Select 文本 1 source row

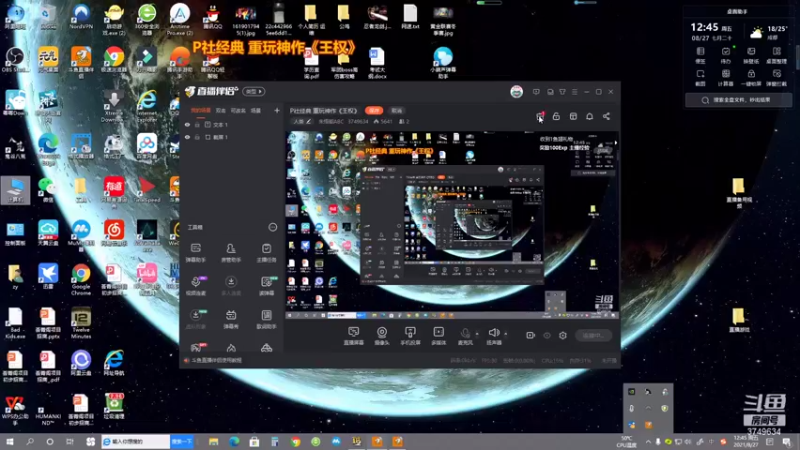(231, 124)
